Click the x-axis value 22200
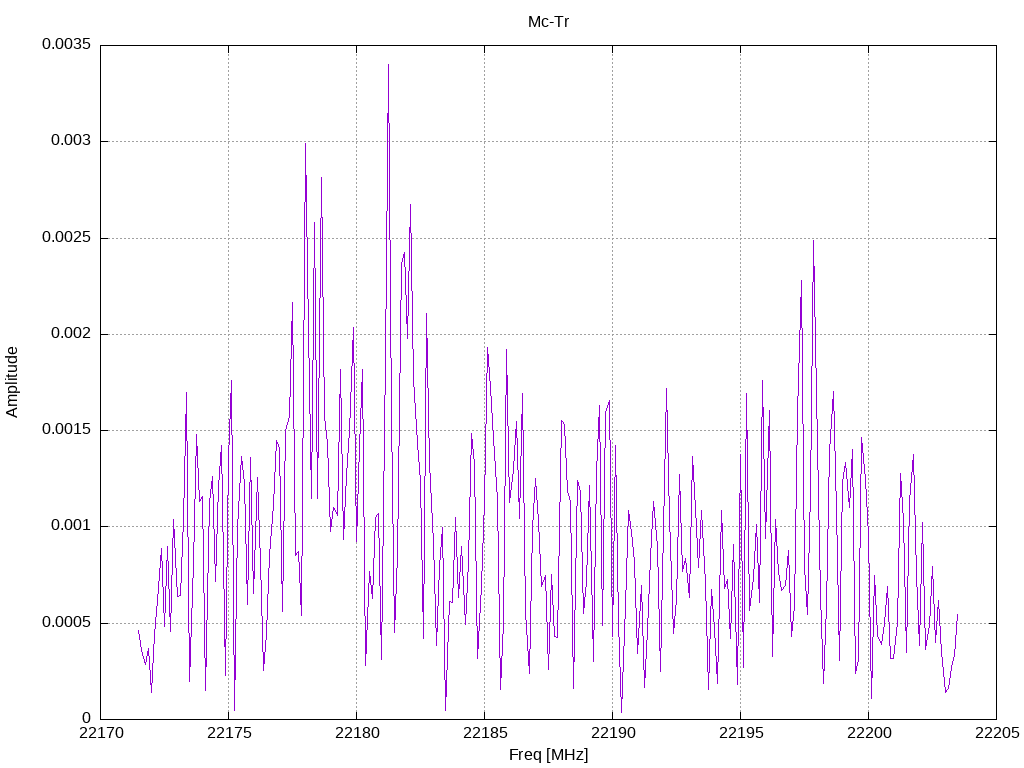 [869, 733]
